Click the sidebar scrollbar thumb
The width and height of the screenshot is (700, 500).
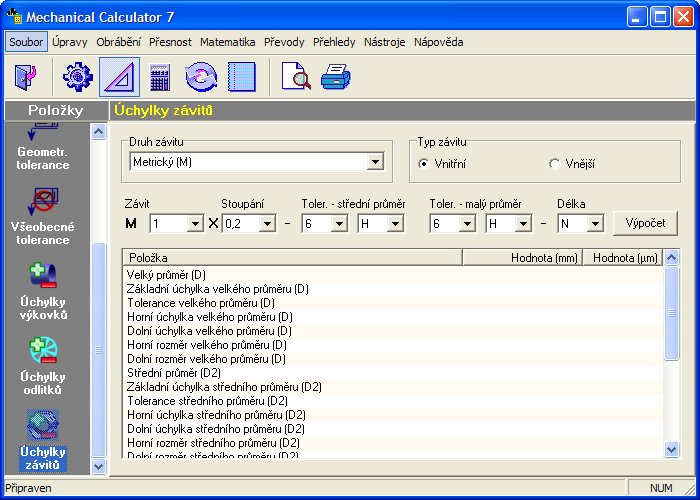[x=98, y=350]
